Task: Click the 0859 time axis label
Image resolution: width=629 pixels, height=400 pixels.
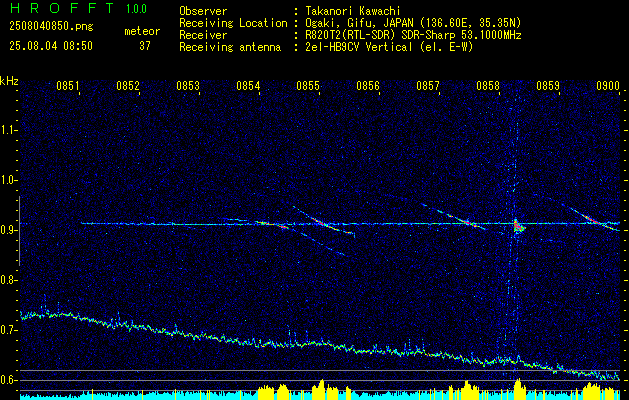Action: point(548,85)
